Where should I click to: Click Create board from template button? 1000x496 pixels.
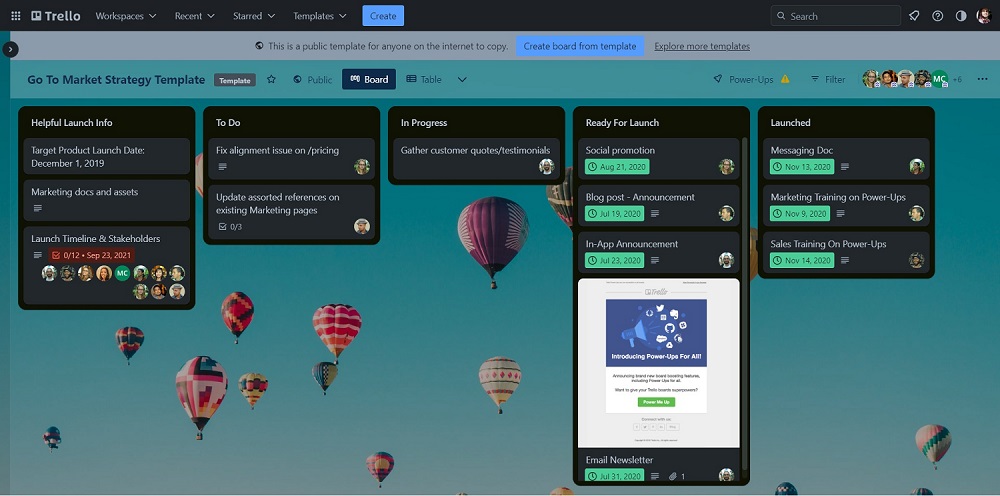pyautogui.click(x=580, y=46)
